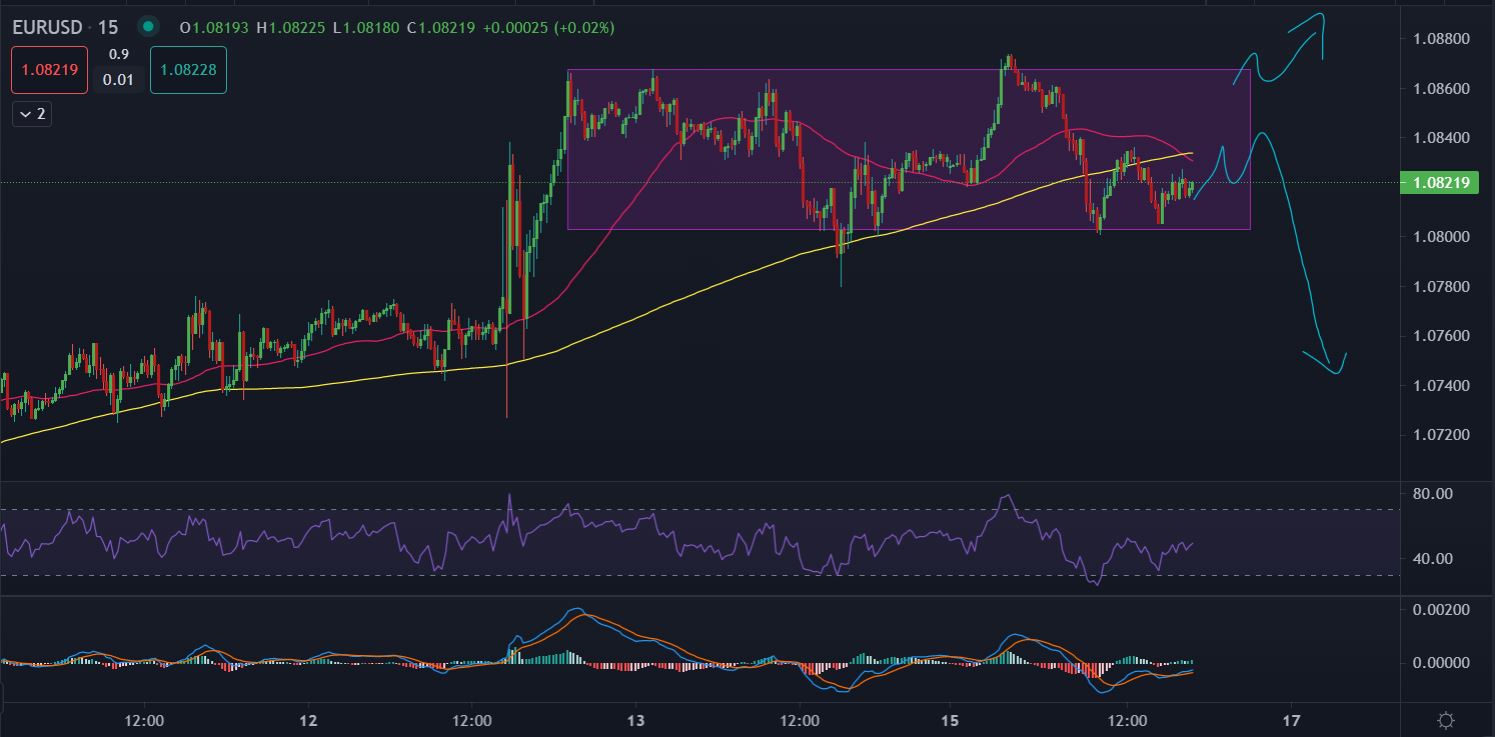The image size is (1495, 737).
Task: Click the 1.07200 price axis label
Action: click(x=1441, y=435)
